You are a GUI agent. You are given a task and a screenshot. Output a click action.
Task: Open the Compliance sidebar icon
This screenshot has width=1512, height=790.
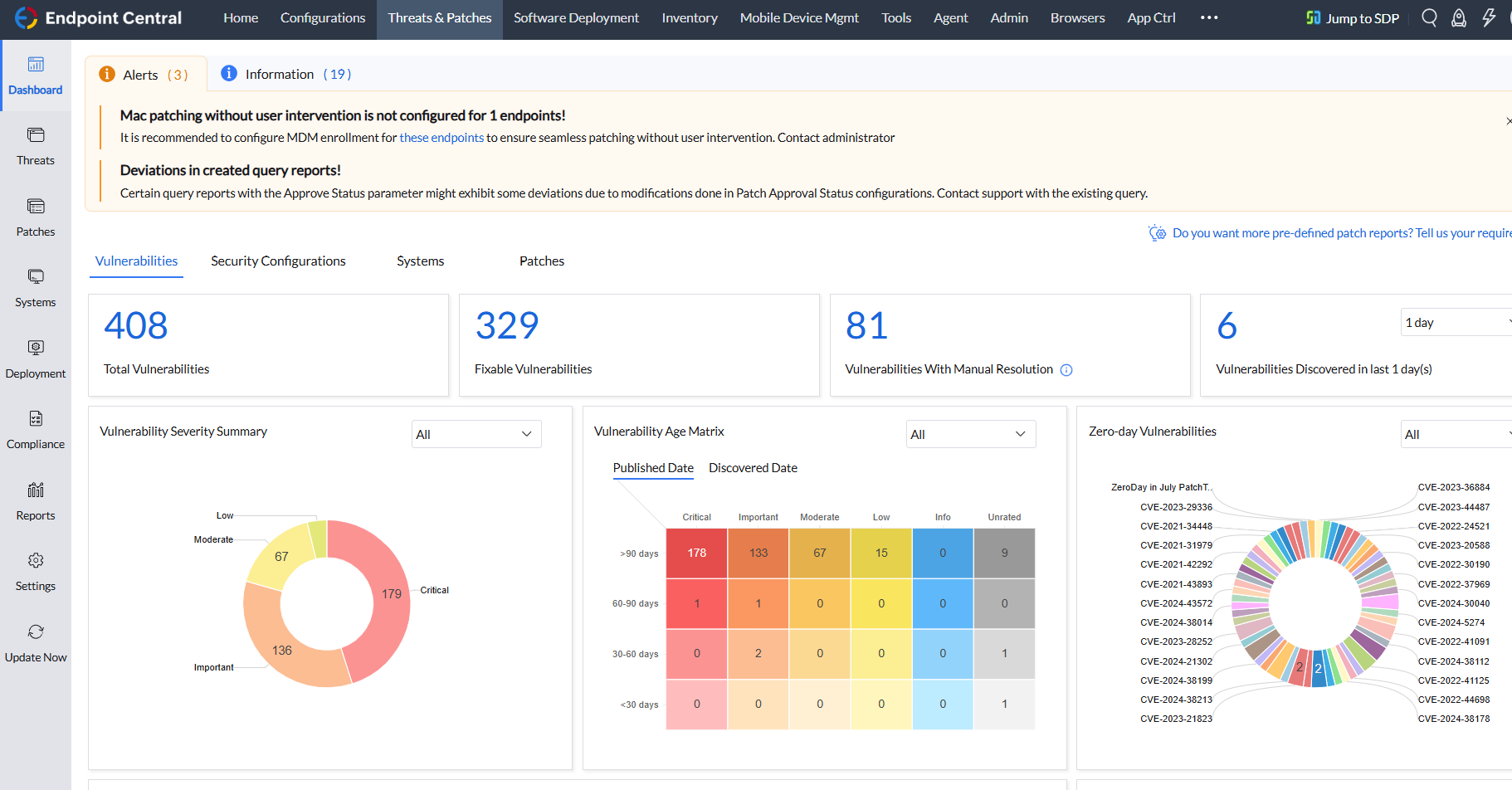[36, 419]
